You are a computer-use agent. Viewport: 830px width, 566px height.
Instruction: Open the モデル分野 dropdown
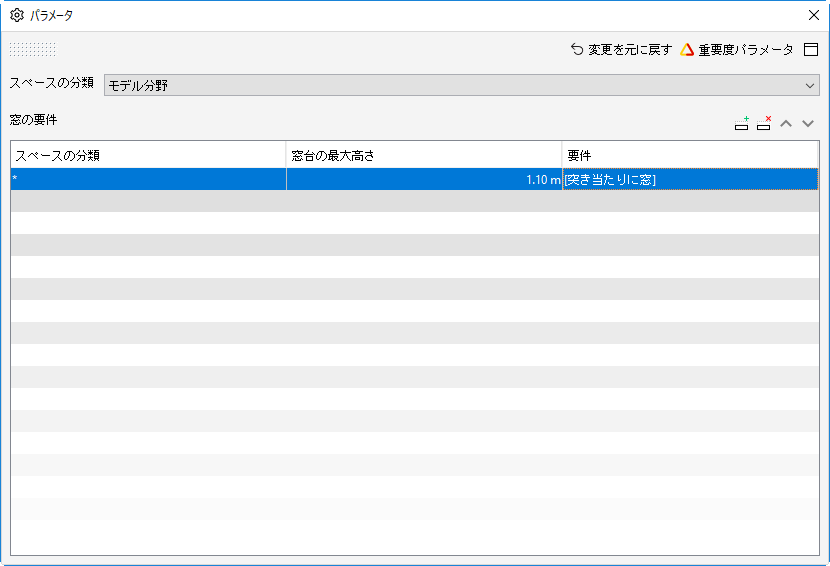coord(462,85)
